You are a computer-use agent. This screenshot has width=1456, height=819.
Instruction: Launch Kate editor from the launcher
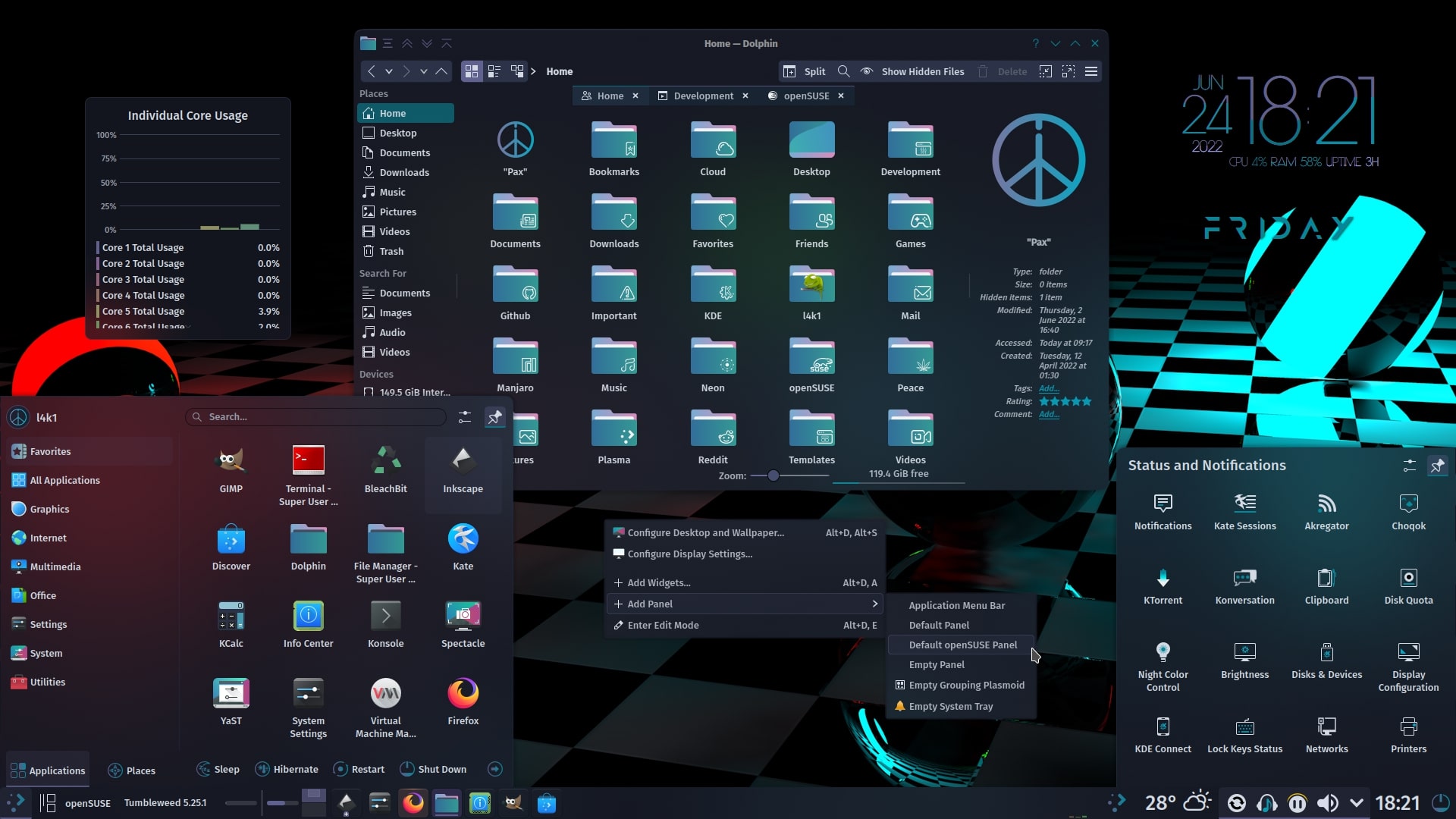[463, 548]
